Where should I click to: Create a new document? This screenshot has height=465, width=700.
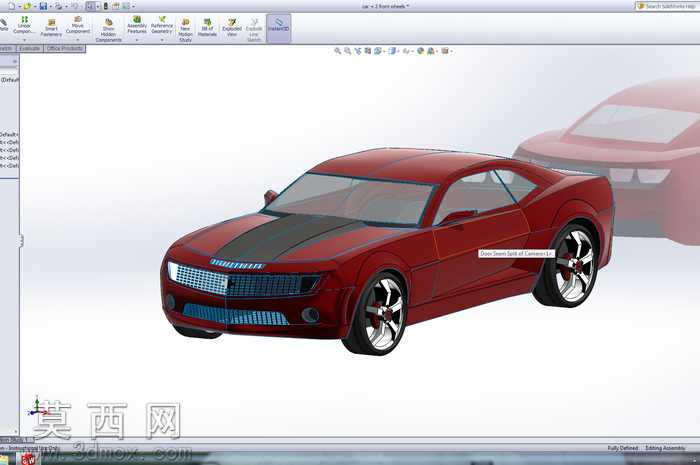[12, 6]
